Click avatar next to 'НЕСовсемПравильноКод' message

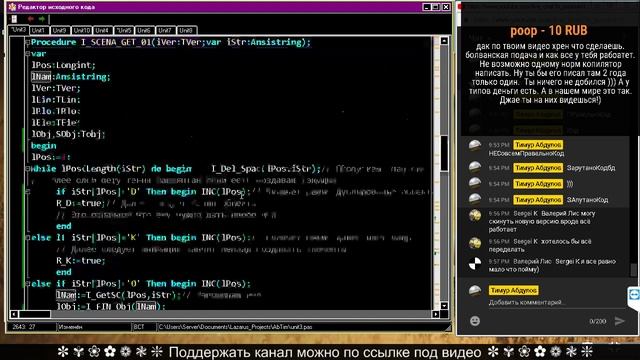475,145
